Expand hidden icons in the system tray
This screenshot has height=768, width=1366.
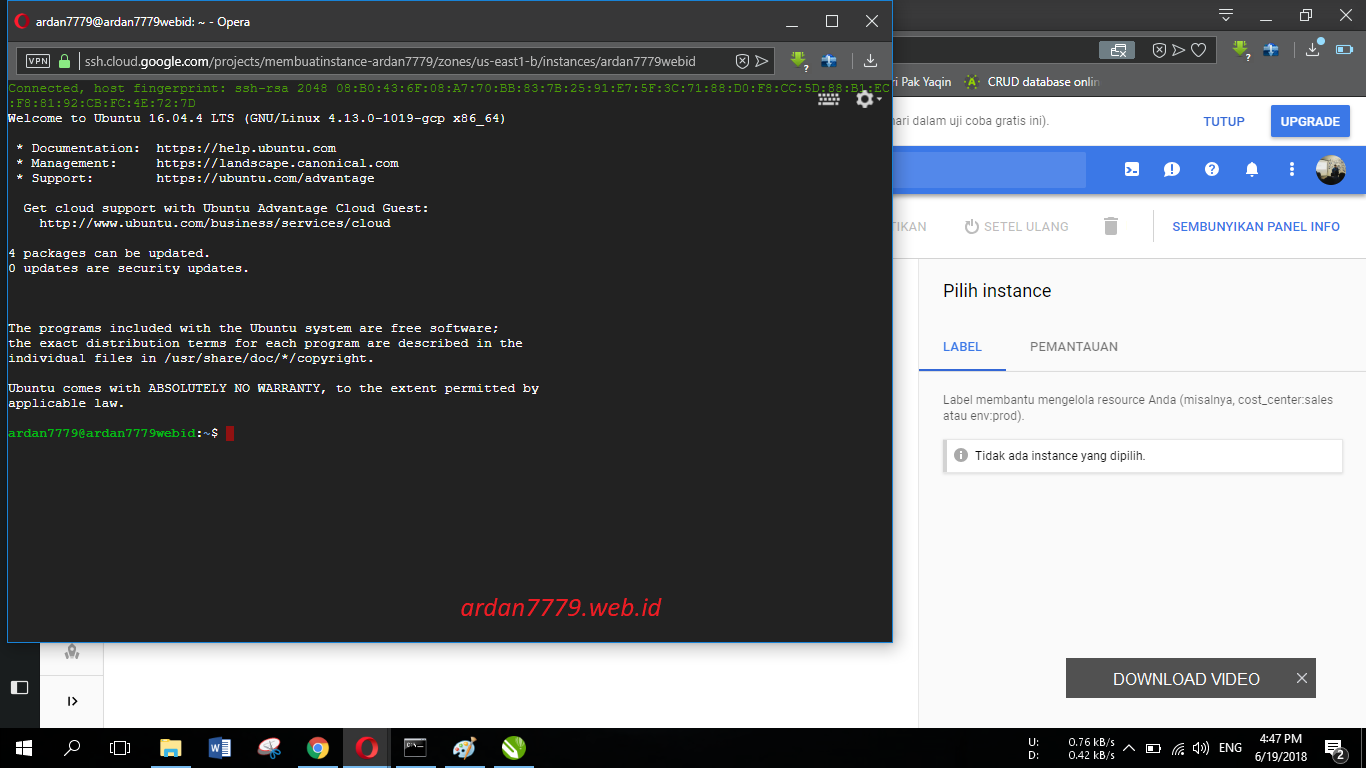(x=1128, y=748)
